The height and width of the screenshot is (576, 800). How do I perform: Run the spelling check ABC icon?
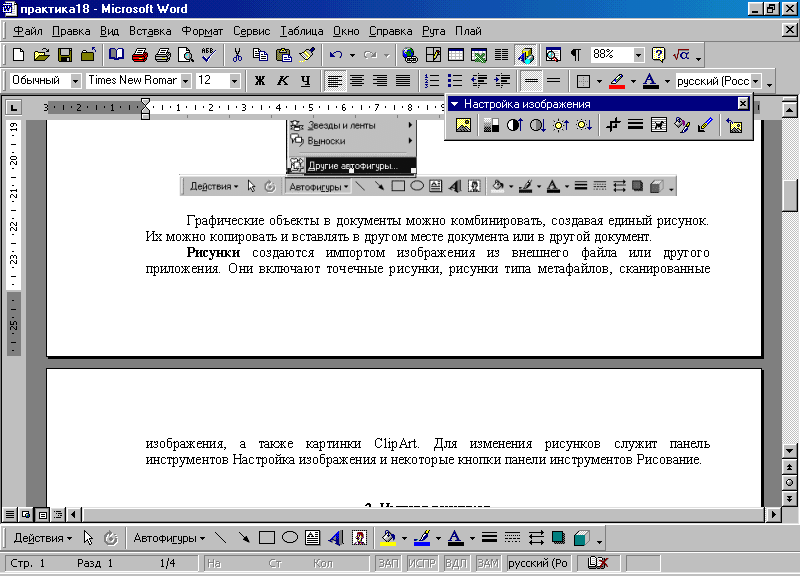[x=209, y=55]
